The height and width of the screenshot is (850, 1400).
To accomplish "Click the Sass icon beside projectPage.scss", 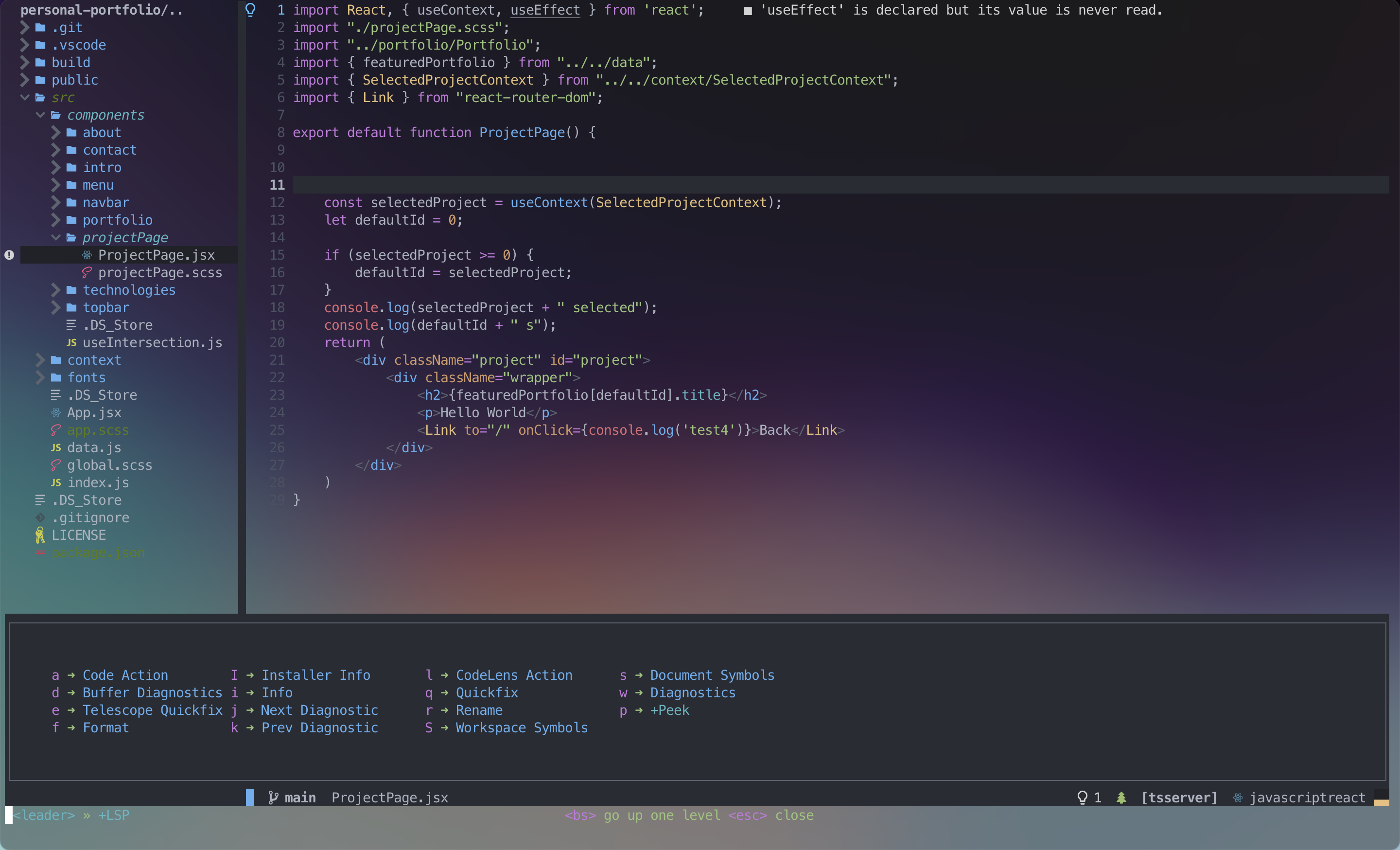I will tap(87, 273).
